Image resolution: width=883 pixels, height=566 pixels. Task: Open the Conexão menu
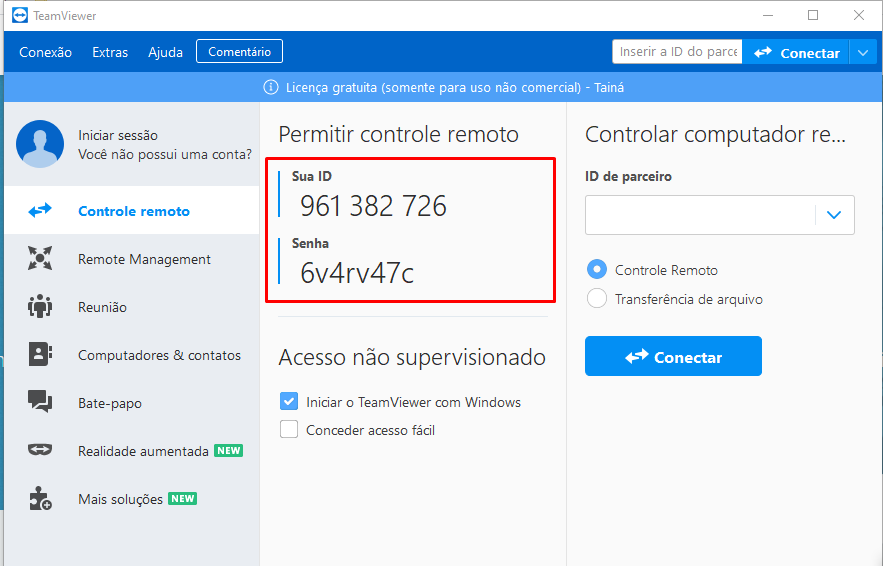[x=45, y=52]
